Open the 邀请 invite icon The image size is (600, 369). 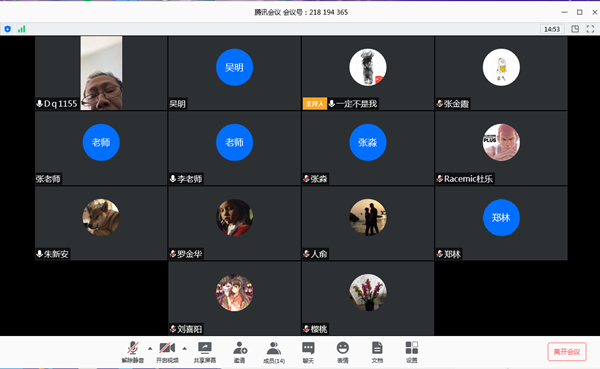click(x=240, y=352)
